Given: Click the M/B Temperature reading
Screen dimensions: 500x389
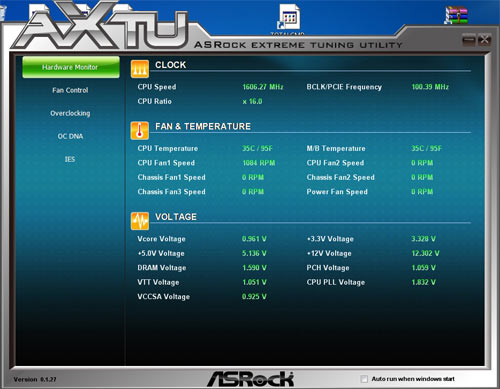Looking at the screenshot, I should [x=426, y=148].
